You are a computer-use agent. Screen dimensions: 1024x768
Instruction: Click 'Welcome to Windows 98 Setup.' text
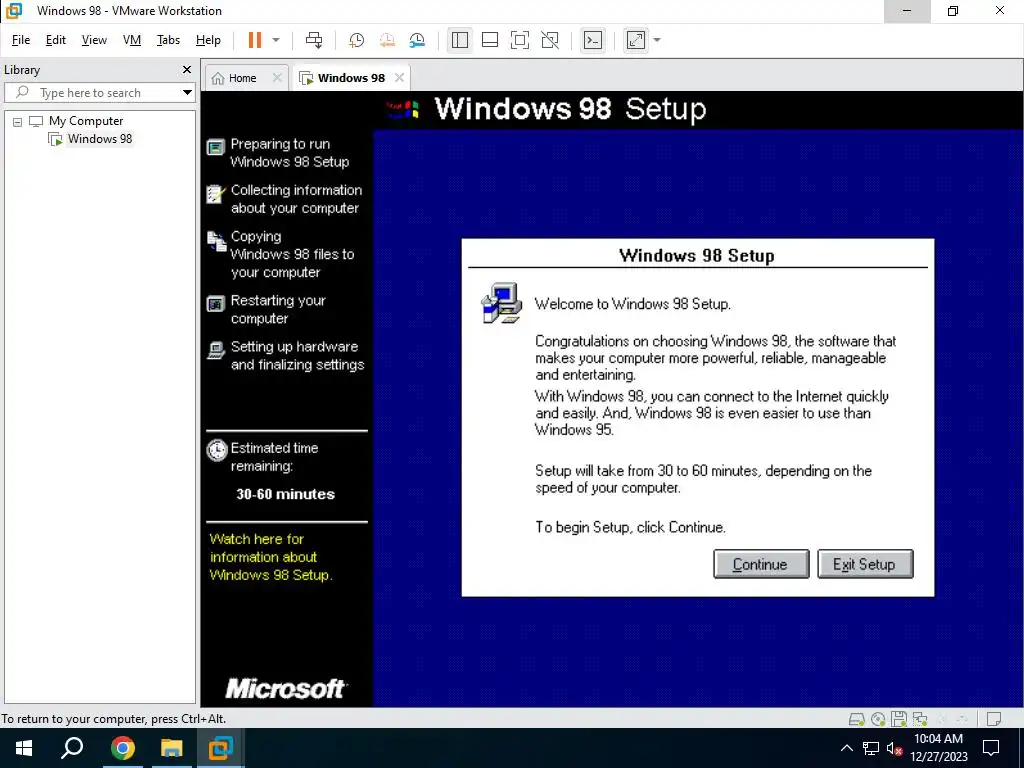coord(633,304)
